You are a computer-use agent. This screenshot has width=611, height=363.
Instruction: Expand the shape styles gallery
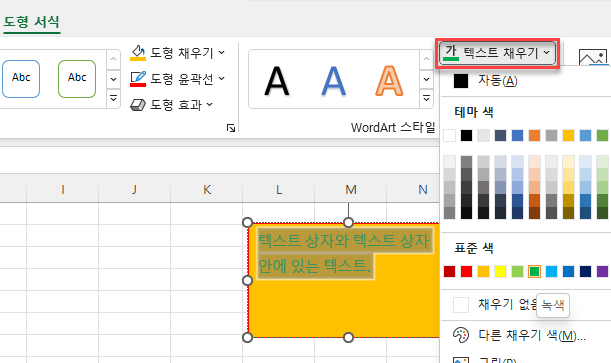point(113,98)
